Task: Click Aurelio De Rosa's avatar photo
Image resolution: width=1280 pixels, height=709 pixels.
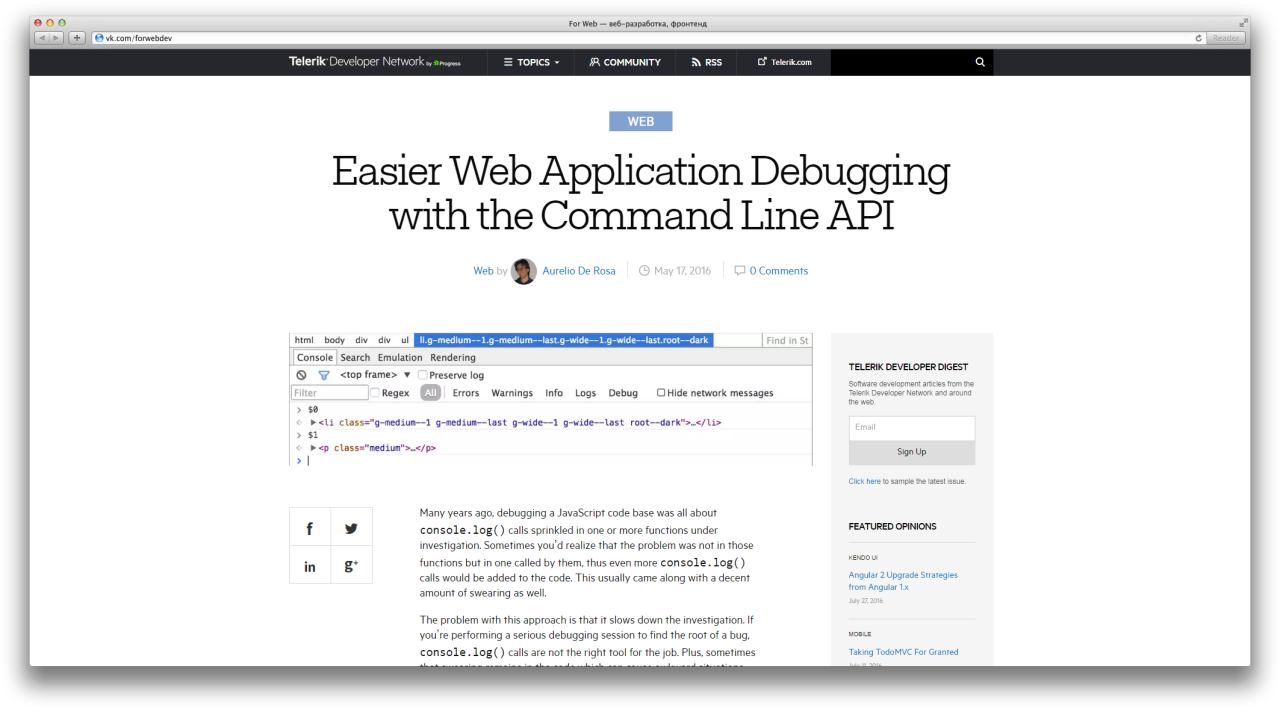Action: click(524, 271)
